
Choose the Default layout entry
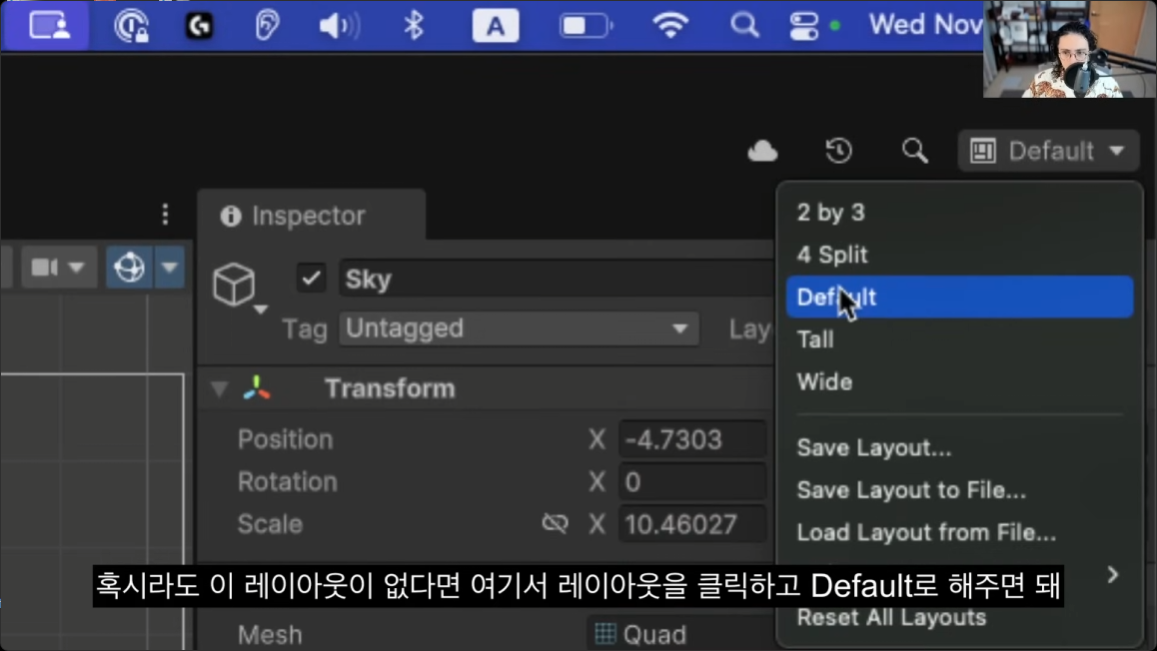pos(959,297)
